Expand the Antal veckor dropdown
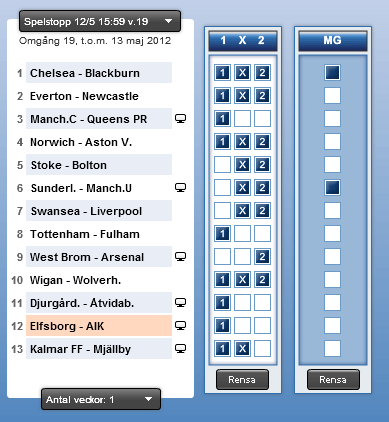389x422 pixels. (x=101, y=399)
